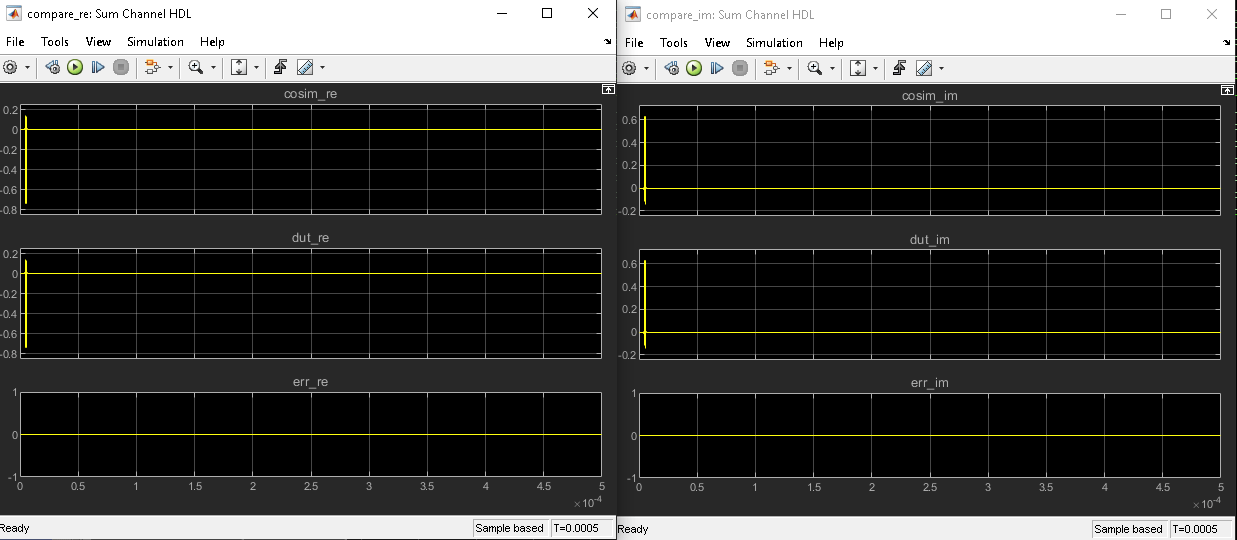This screenshot has width=1237, height=540.
Task: Click Sample based status in compare_im window
Action: (x=1129, y=529)
